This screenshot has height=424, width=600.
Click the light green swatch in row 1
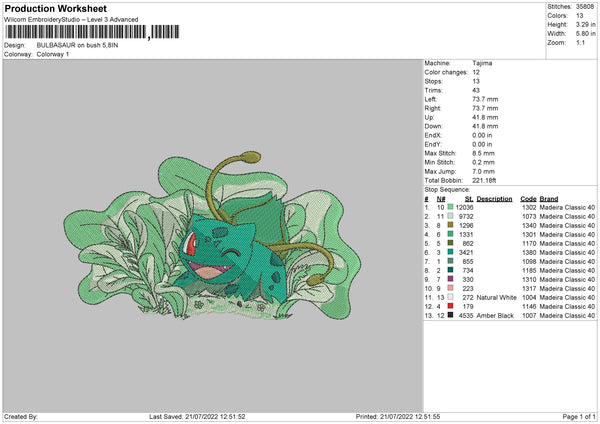[451, 207]
